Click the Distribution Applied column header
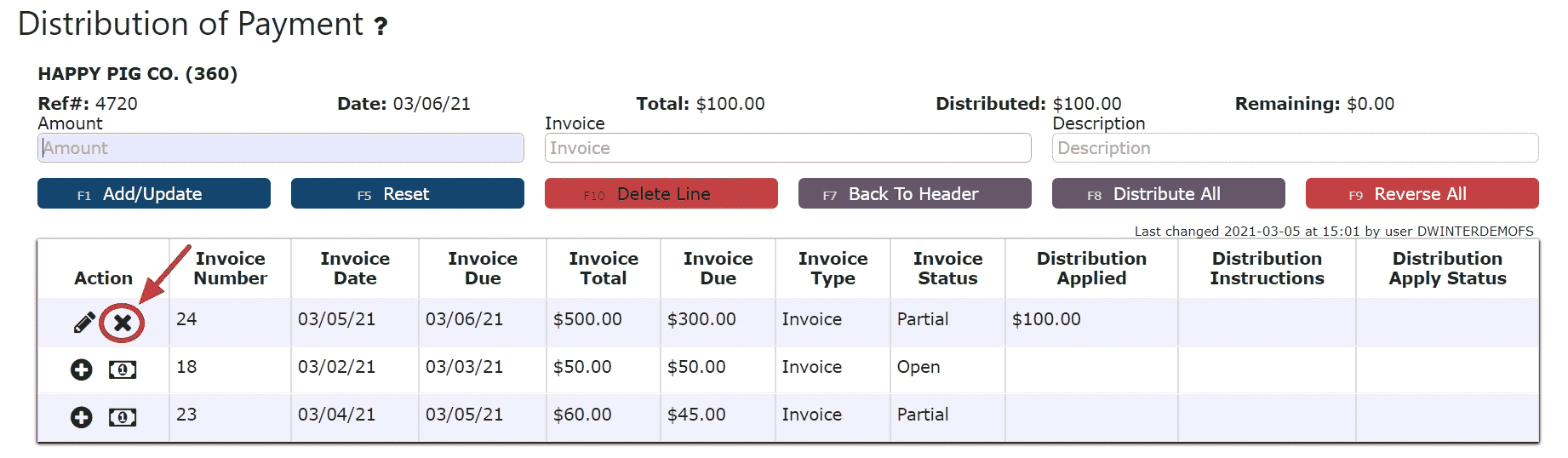Viewport: 1568px width, 458px height. [1091, 268]
